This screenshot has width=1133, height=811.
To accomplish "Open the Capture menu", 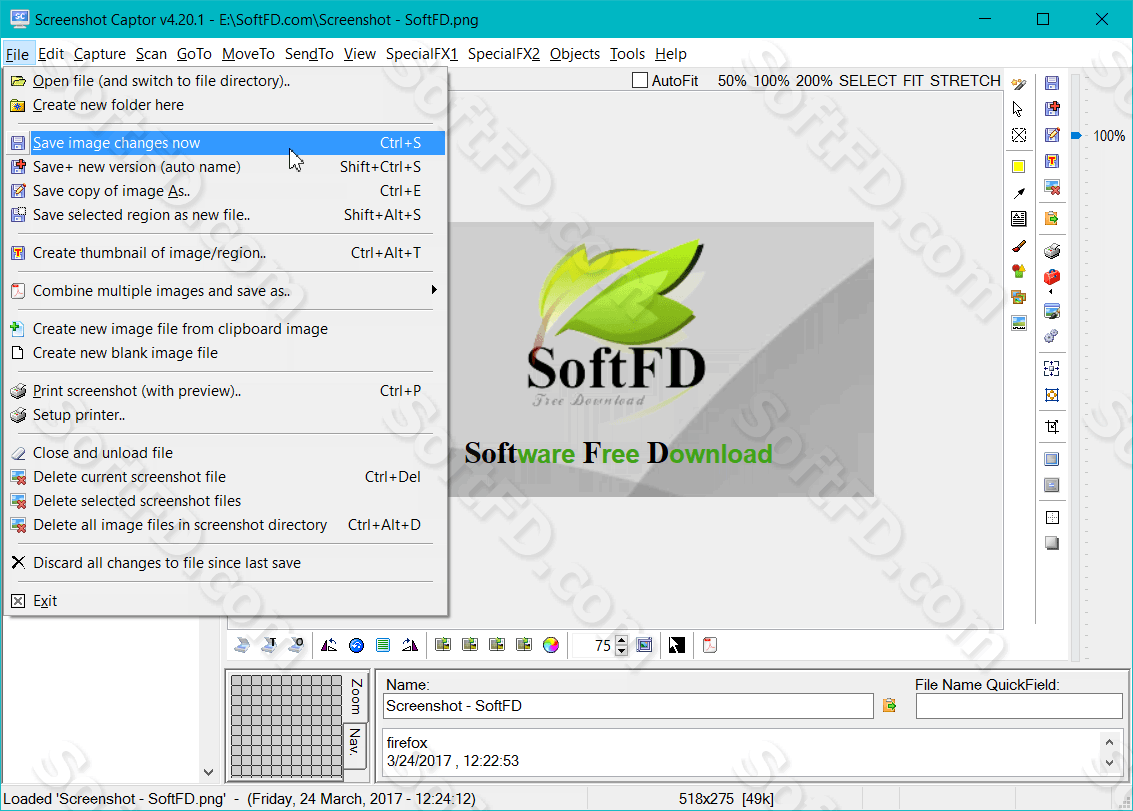I will 100,54.
